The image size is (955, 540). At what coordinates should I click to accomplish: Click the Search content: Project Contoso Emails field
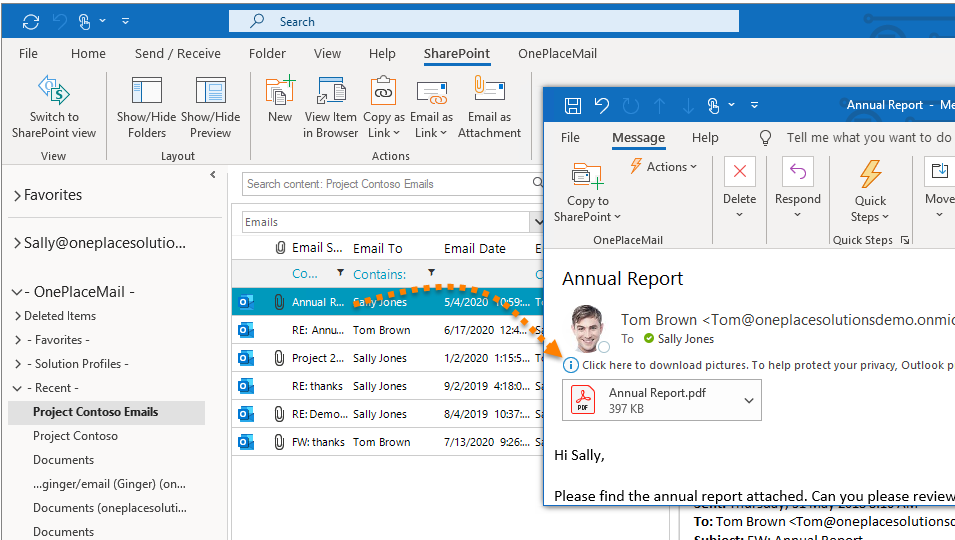coord(387,184)
